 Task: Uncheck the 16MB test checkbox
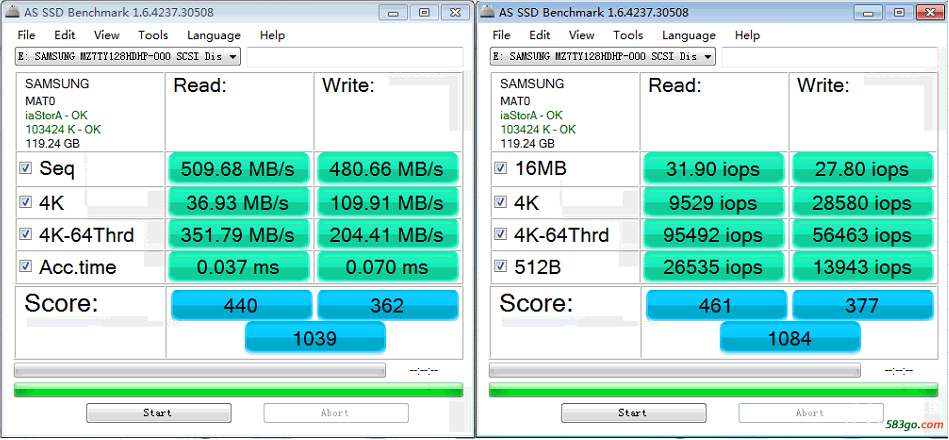coord(500,169)
